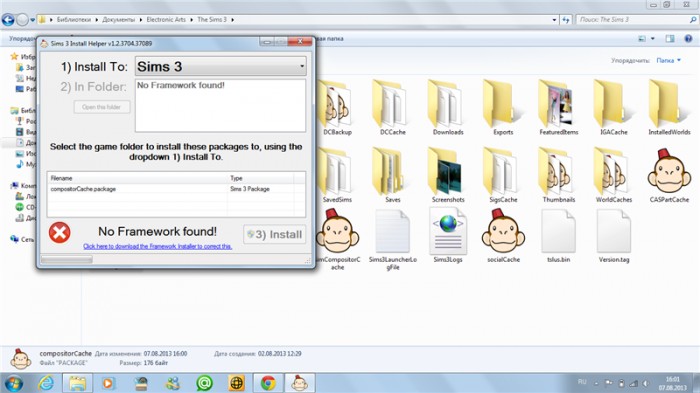Click the address bar refresh icon
The image size is (700, 393).
566,20
